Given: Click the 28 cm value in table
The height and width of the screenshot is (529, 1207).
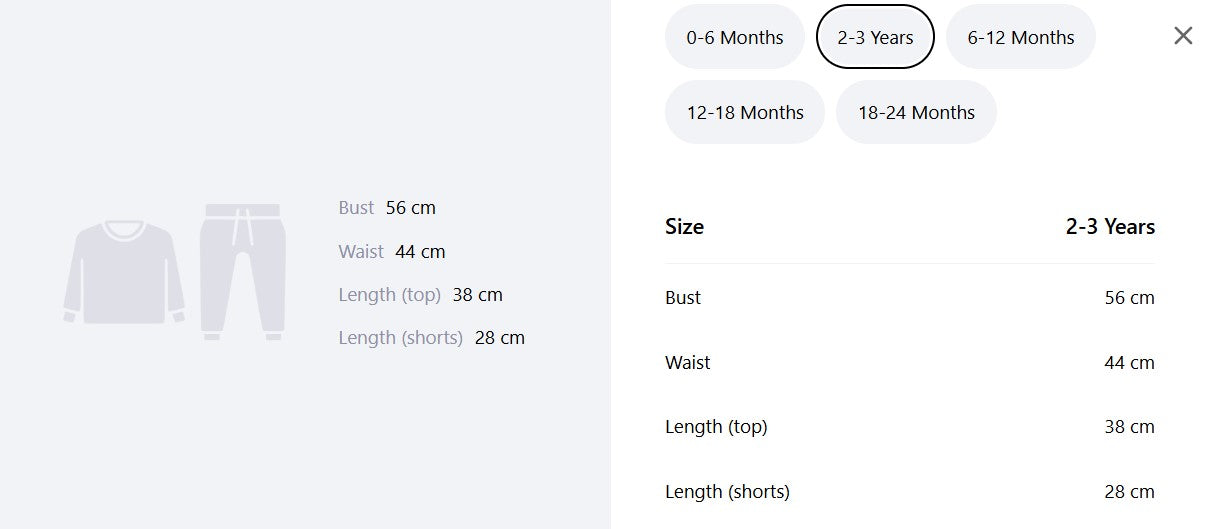Looking at the screenshot, I should pos(1129,491).
